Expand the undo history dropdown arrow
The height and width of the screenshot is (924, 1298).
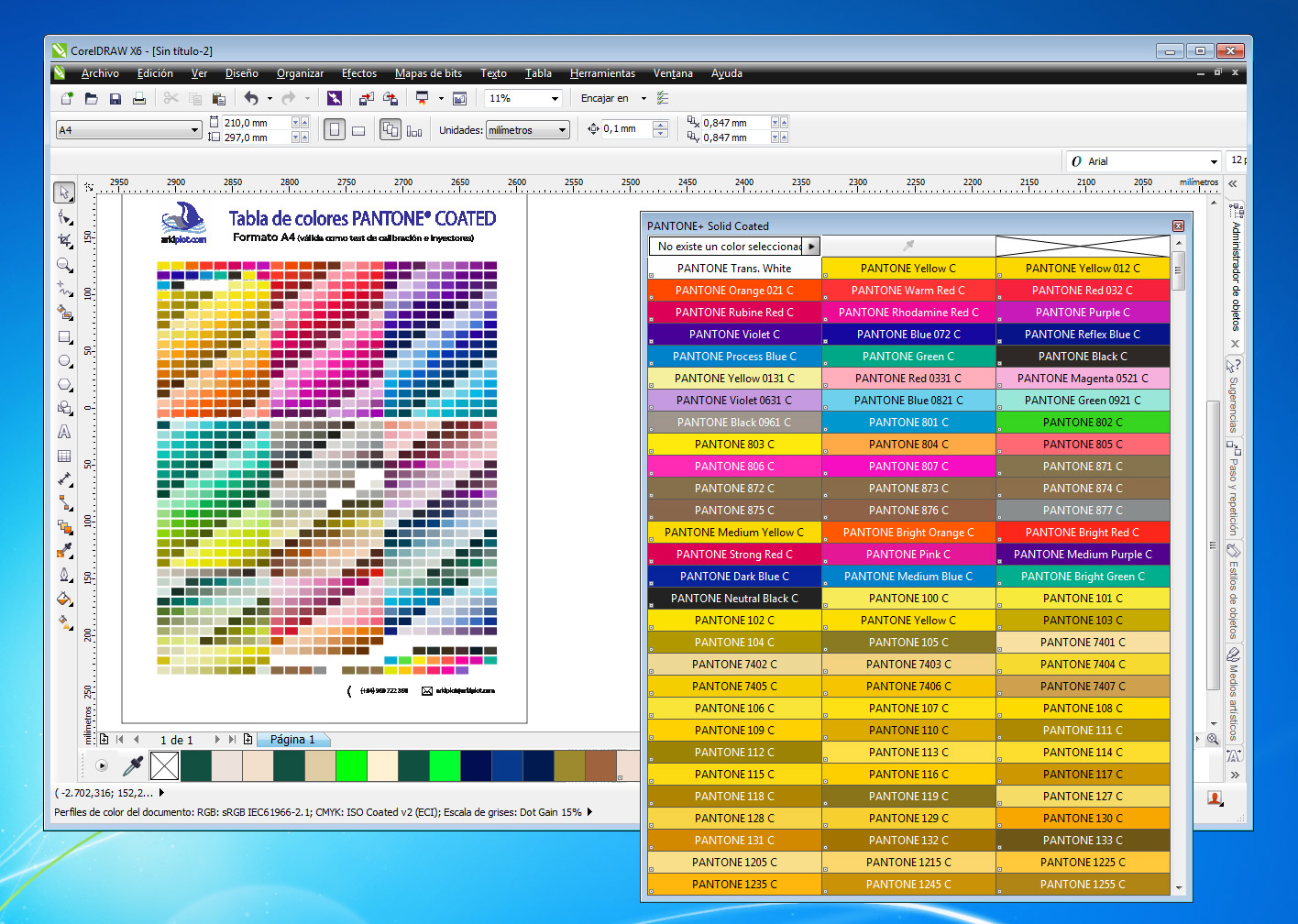[269, 98]
